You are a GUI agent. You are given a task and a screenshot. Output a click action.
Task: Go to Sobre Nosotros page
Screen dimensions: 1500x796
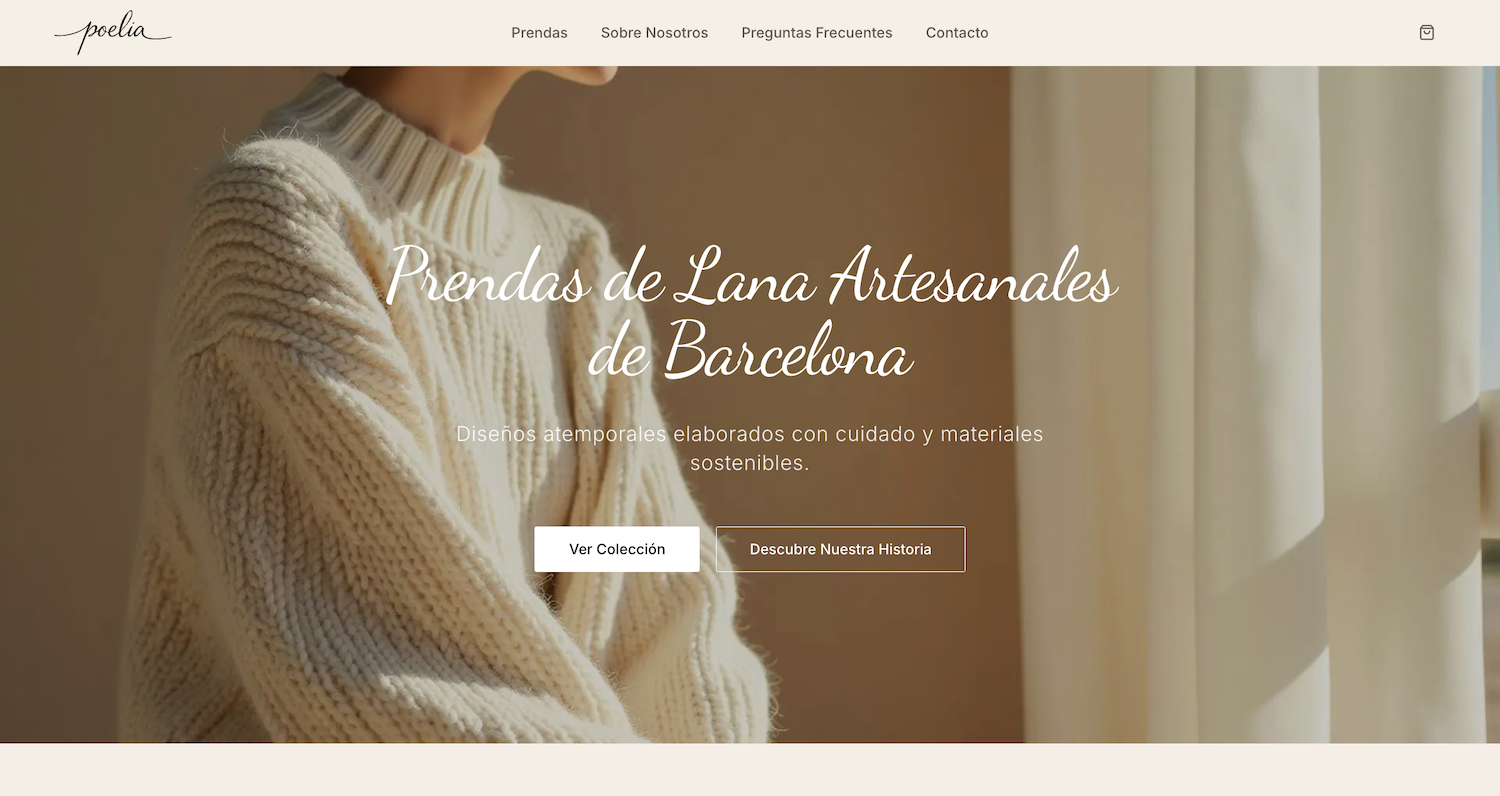pyautogui.click(x=654, y=33)
